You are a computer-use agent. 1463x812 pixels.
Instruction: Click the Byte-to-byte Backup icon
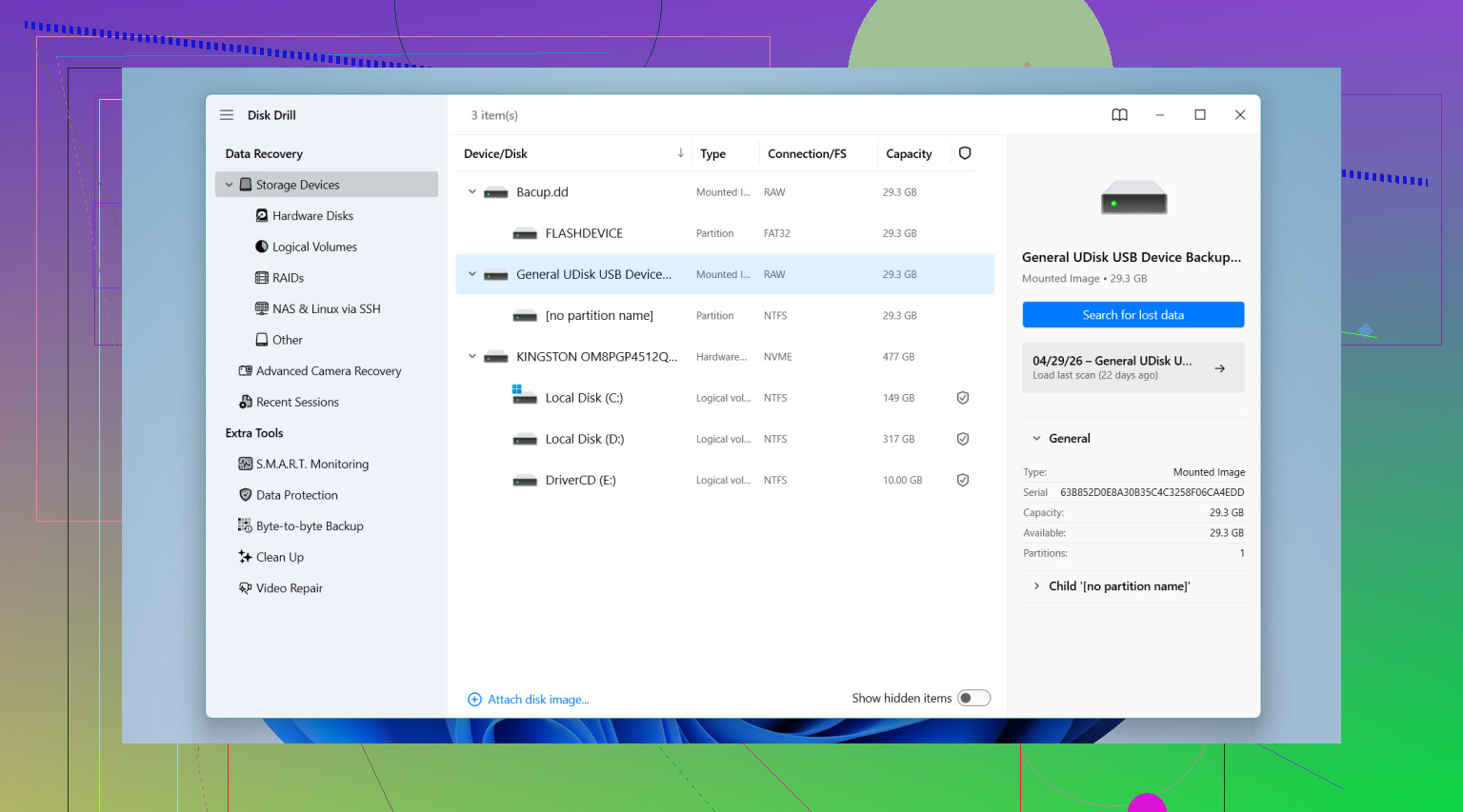pyautogui.click(x=246, y=525)
